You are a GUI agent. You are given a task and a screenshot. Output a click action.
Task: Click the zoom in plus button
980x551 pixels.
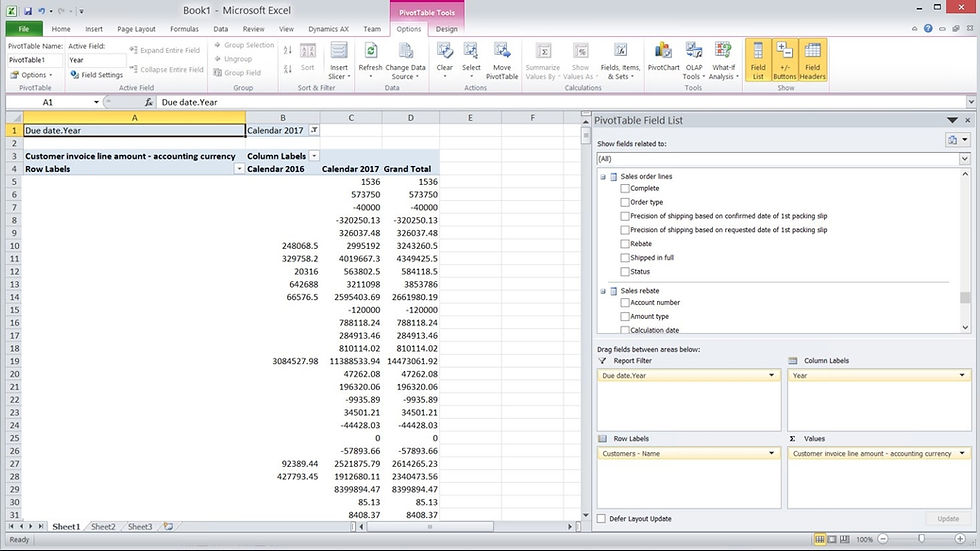pyautogui.click(x=960, y=539)
